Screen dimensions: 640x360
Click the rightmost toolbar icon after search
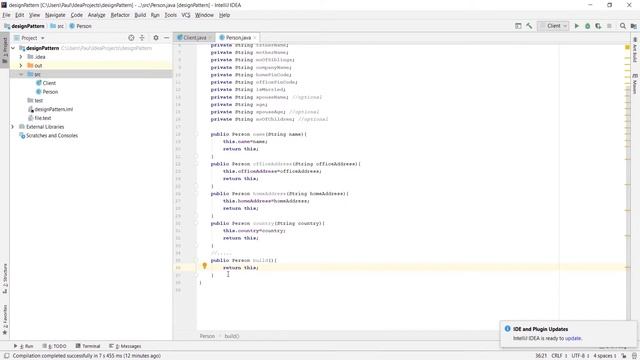point(633,26)
